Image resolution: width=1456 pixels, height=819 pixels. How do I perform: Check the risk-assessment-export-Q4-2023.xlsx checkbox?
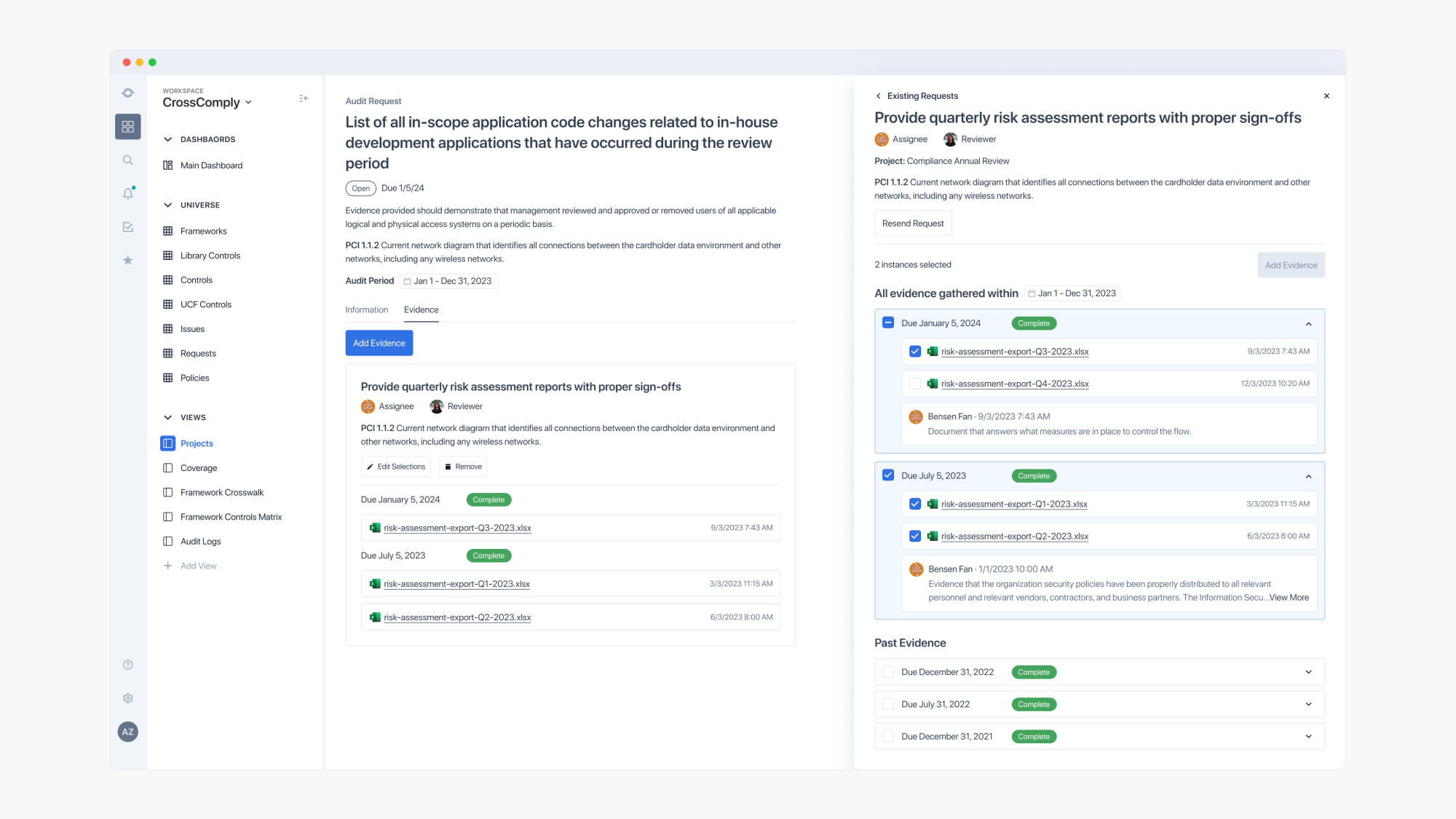[915, 384]
